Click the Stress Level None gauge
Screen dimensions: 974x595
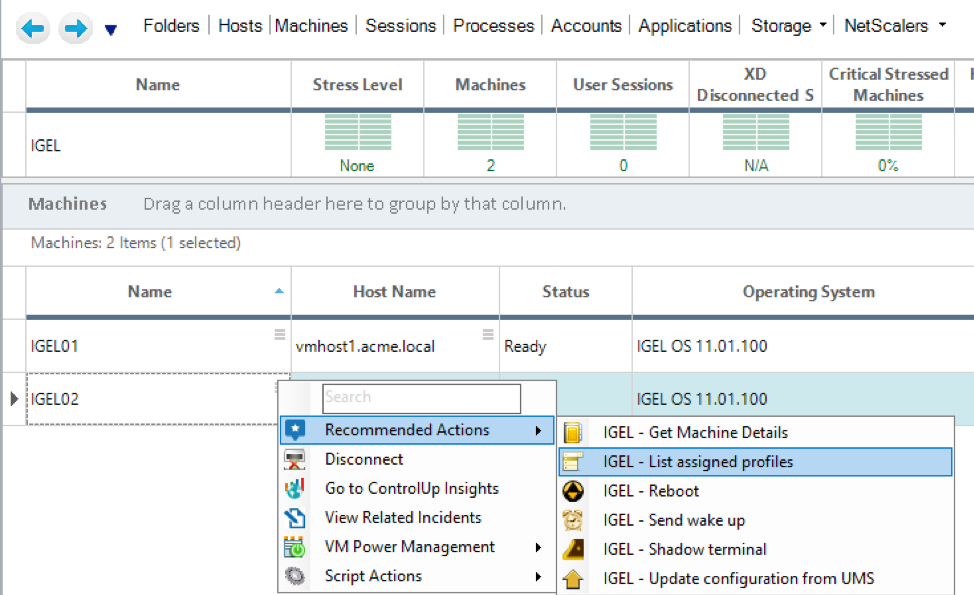[357, 143]
